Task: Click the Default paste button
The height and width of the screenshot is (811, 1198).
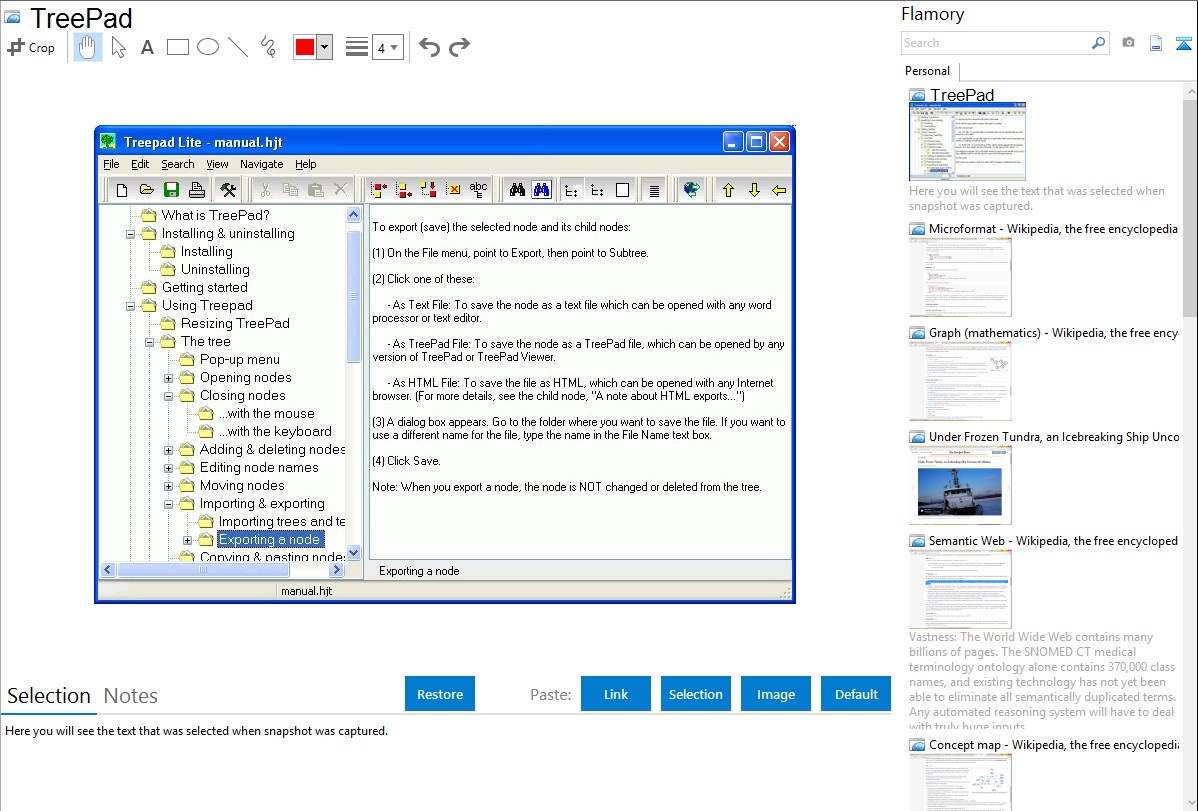Action: (x=856, y=694)
